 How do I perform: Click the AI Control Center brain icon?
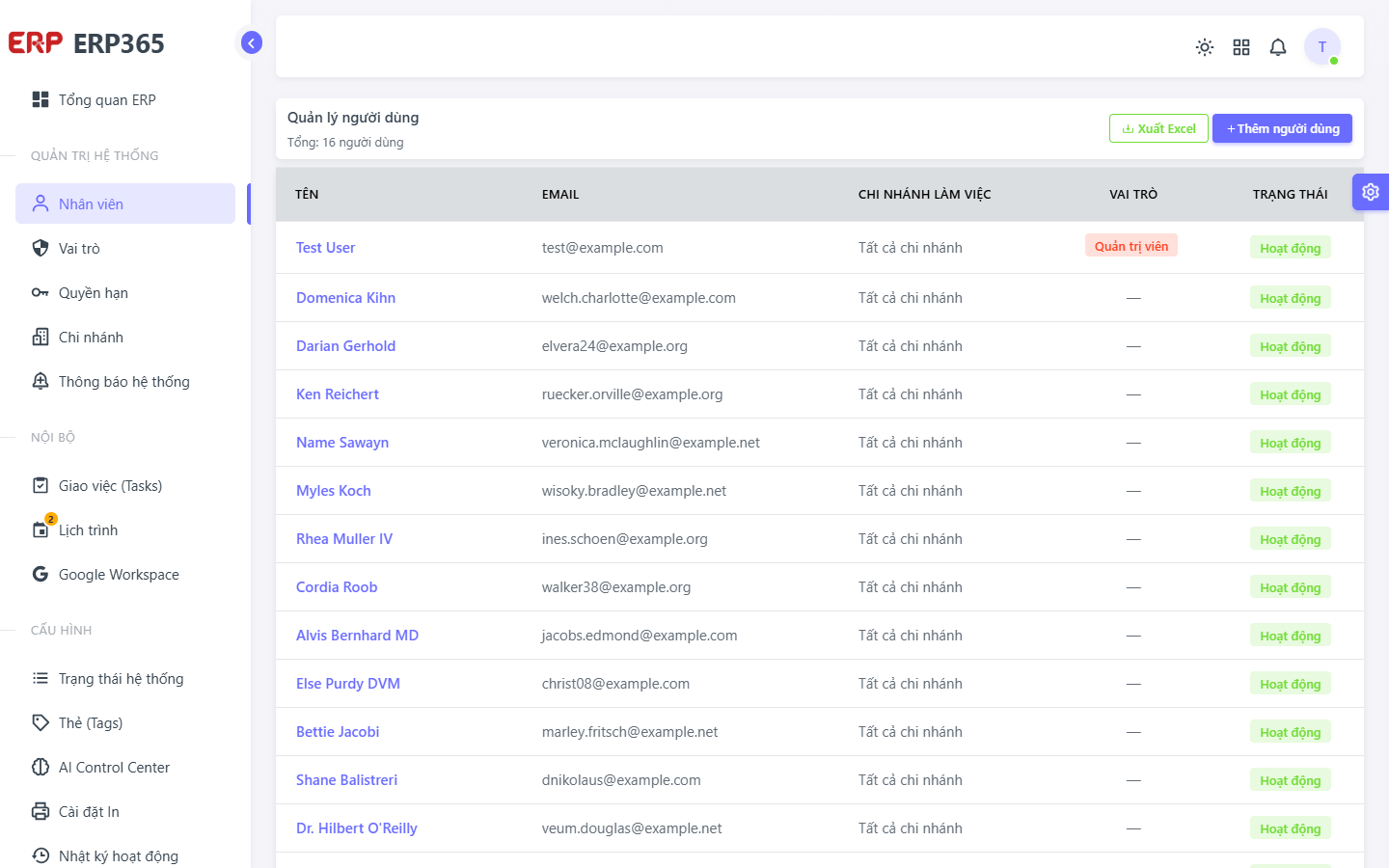[x=41, y=767]
